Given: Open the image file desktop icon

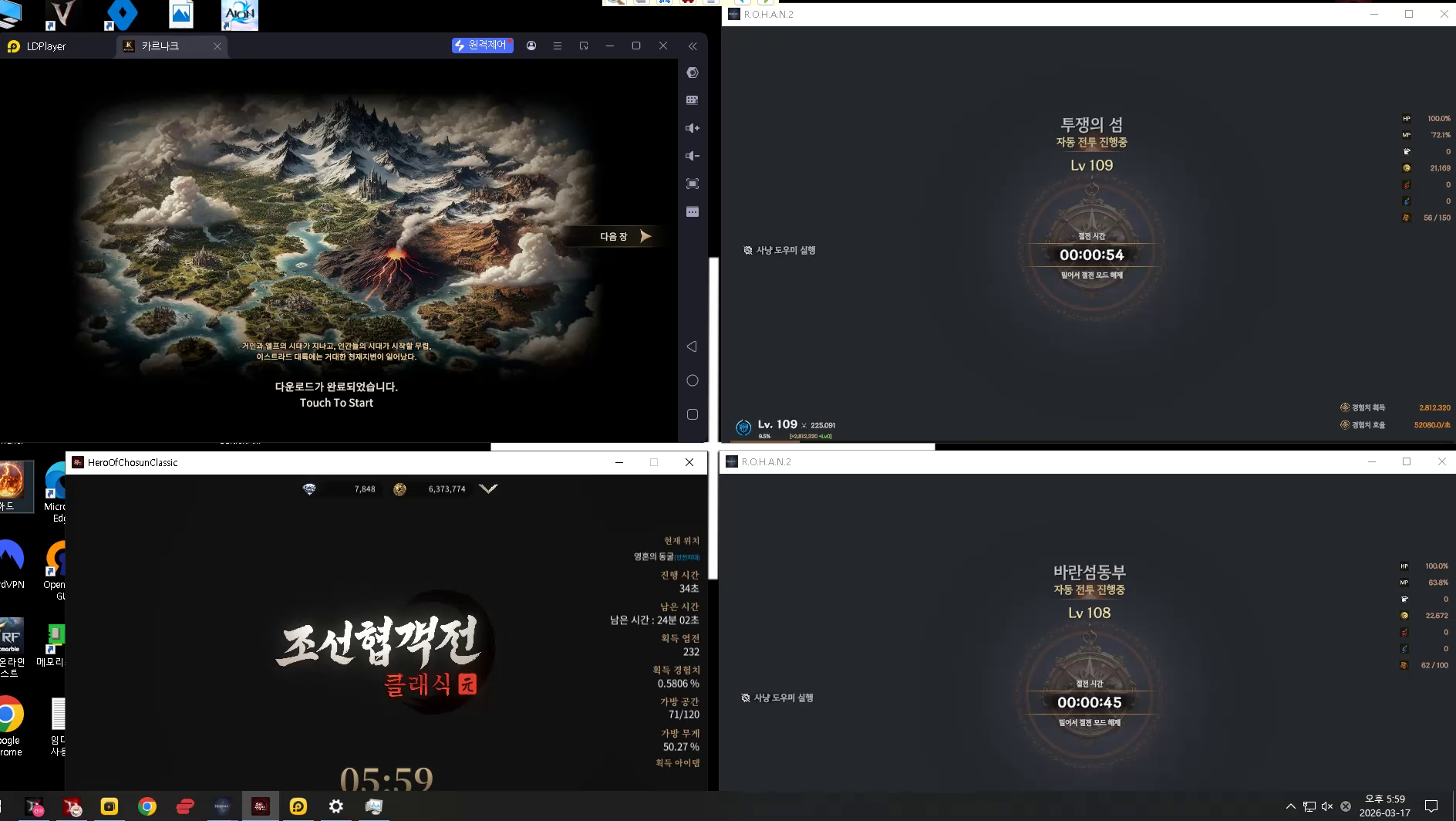Looking at the screenshot, I should point(181,15).
